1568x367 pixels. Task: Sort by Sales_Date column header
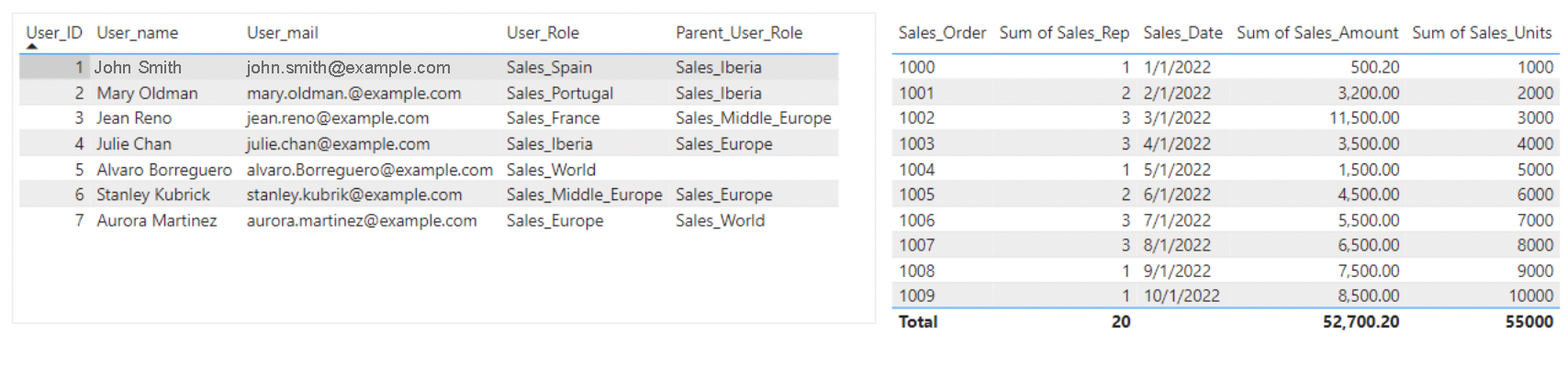coord(1182,33)
